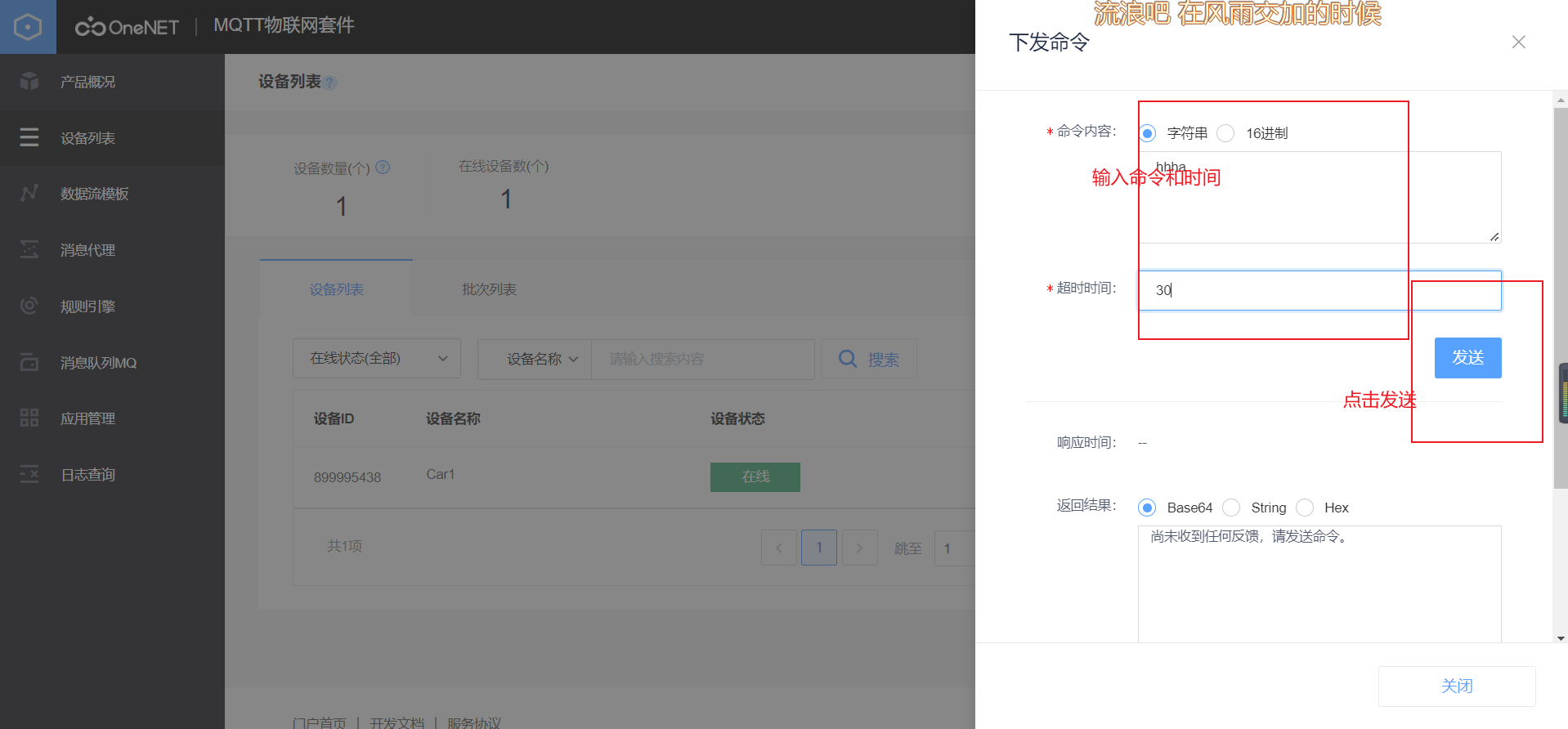Click the hexagon logo icon at top-left

click(x=28, y=27)
